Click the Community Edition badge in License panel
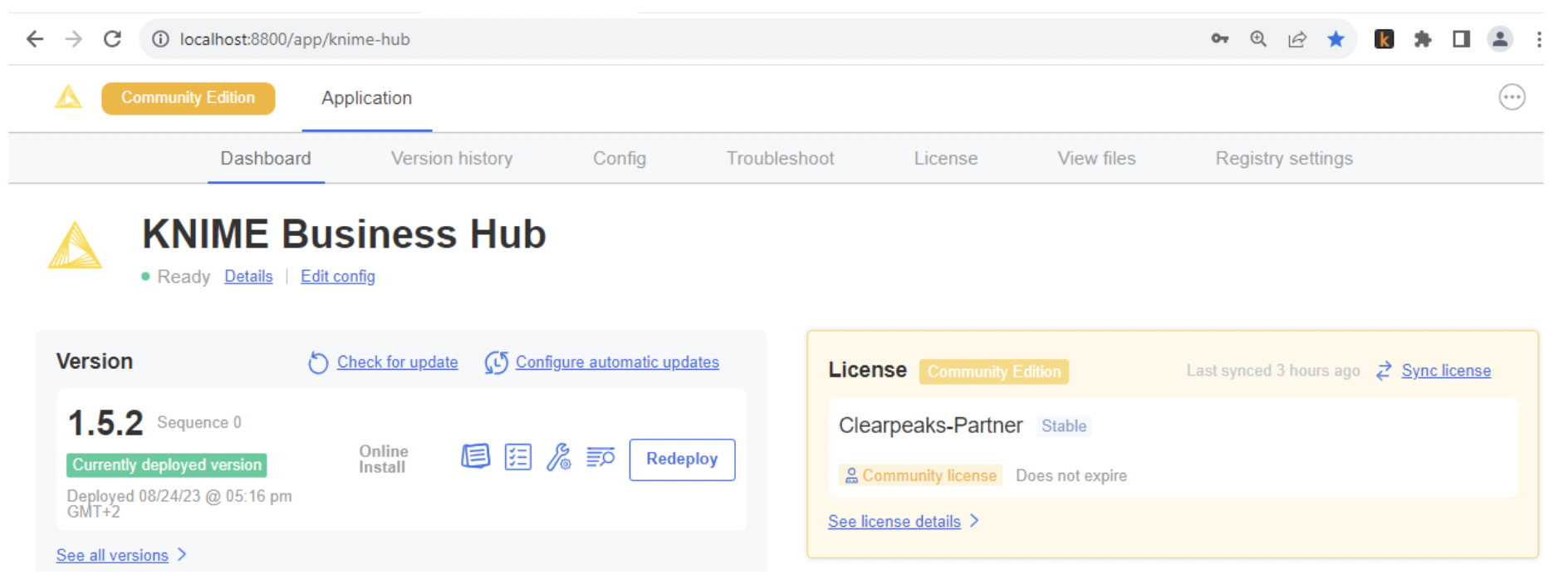 point(994,371)
